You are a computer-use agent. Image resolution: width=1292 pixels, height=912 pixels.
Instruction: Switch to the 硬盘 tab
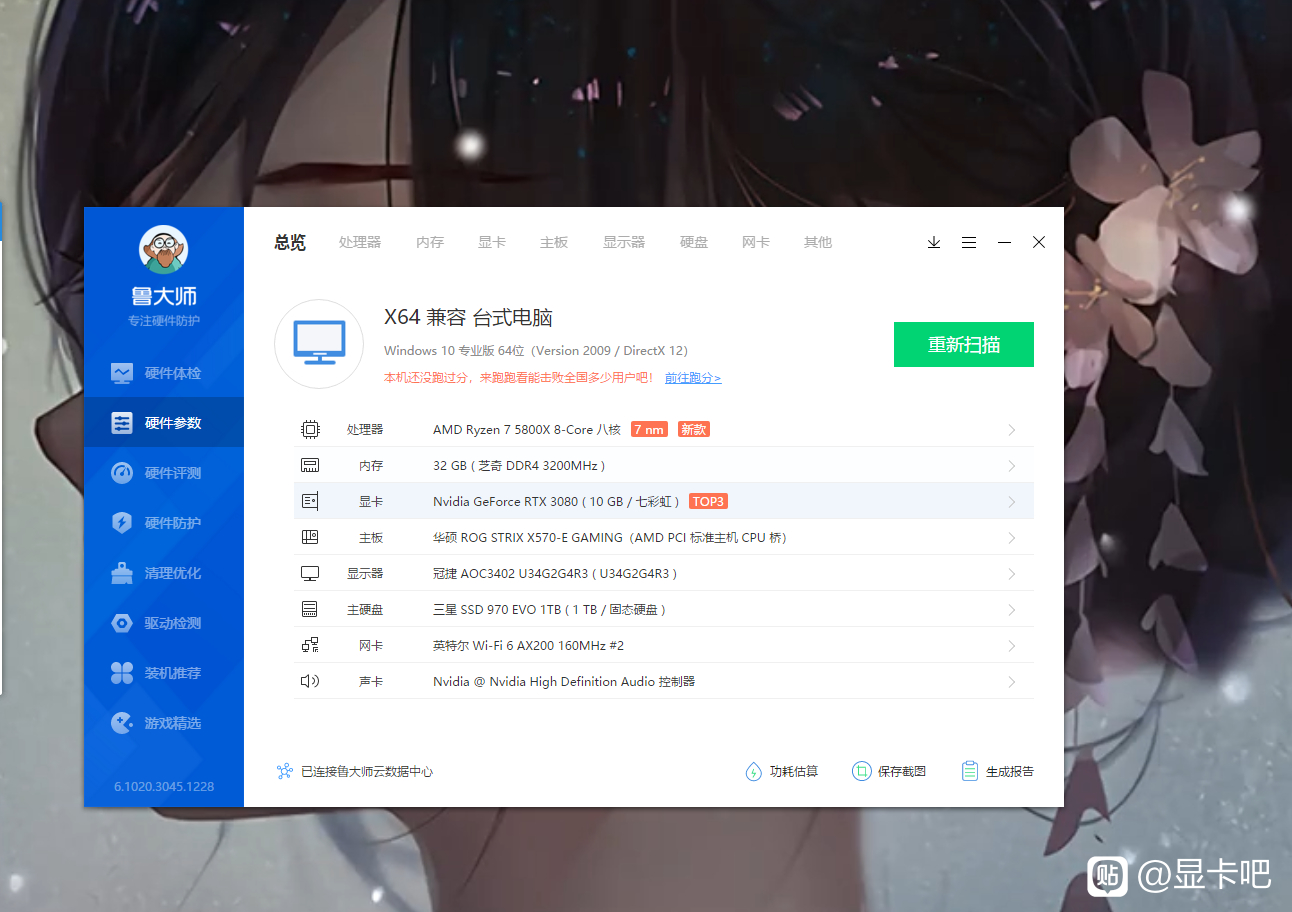694,242
